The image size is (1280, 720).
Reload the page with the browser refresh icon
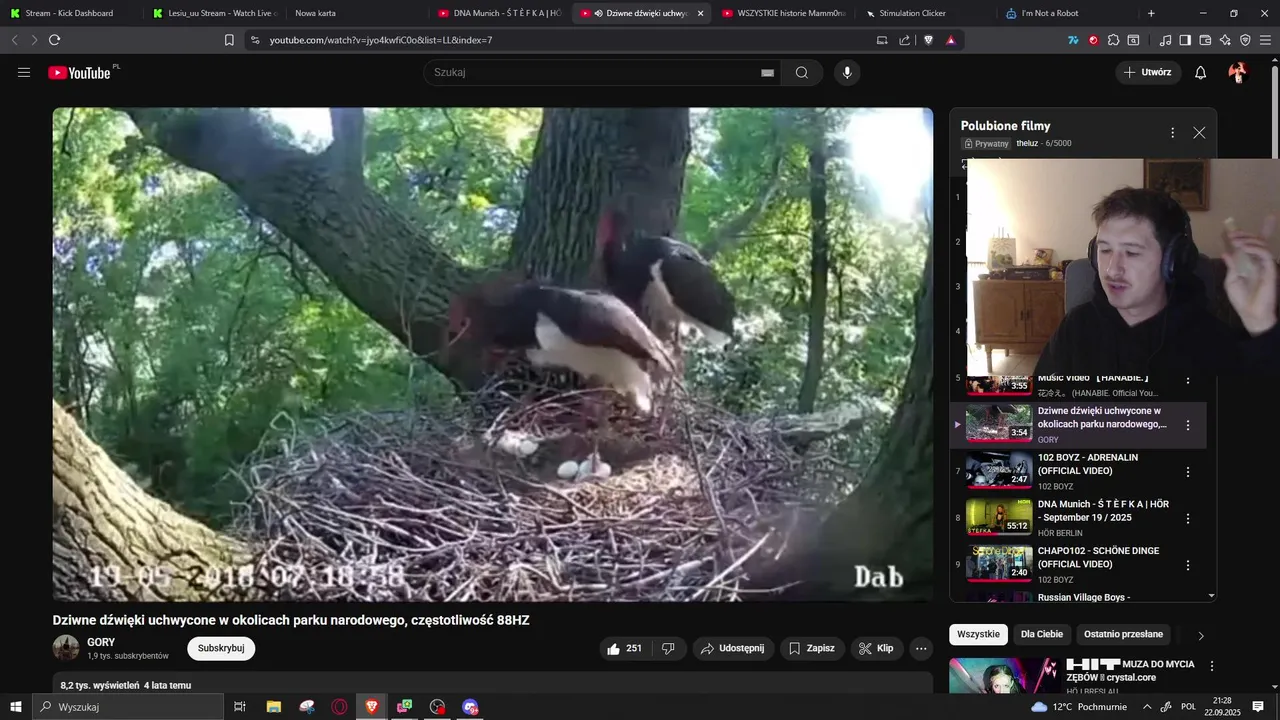54,40
